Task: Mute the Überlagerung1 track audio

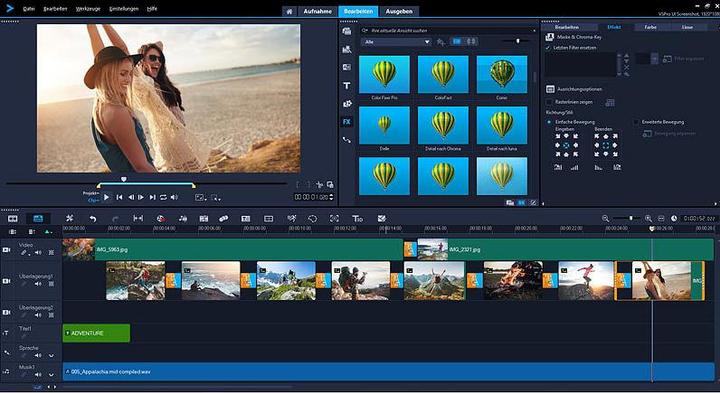Action: pos(38,284)
